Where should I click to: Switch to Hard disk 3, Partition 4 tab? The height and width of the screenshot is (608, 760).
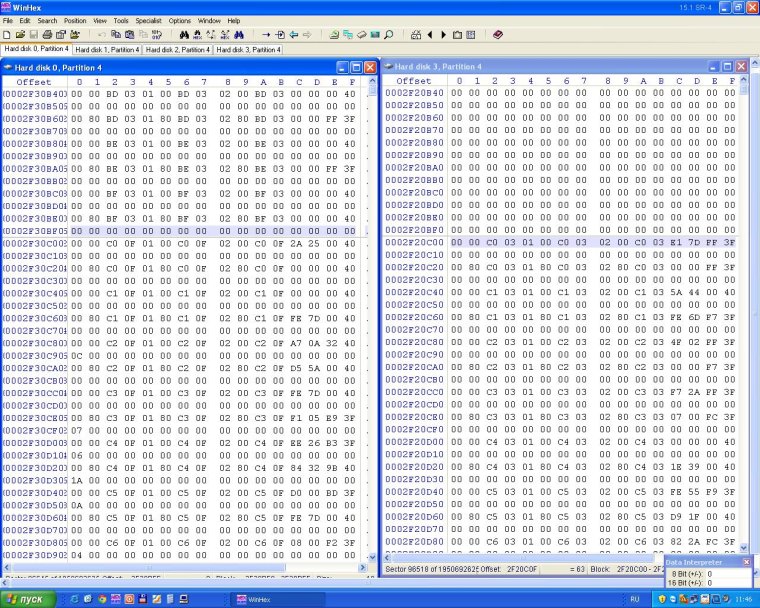pos(248,49)
